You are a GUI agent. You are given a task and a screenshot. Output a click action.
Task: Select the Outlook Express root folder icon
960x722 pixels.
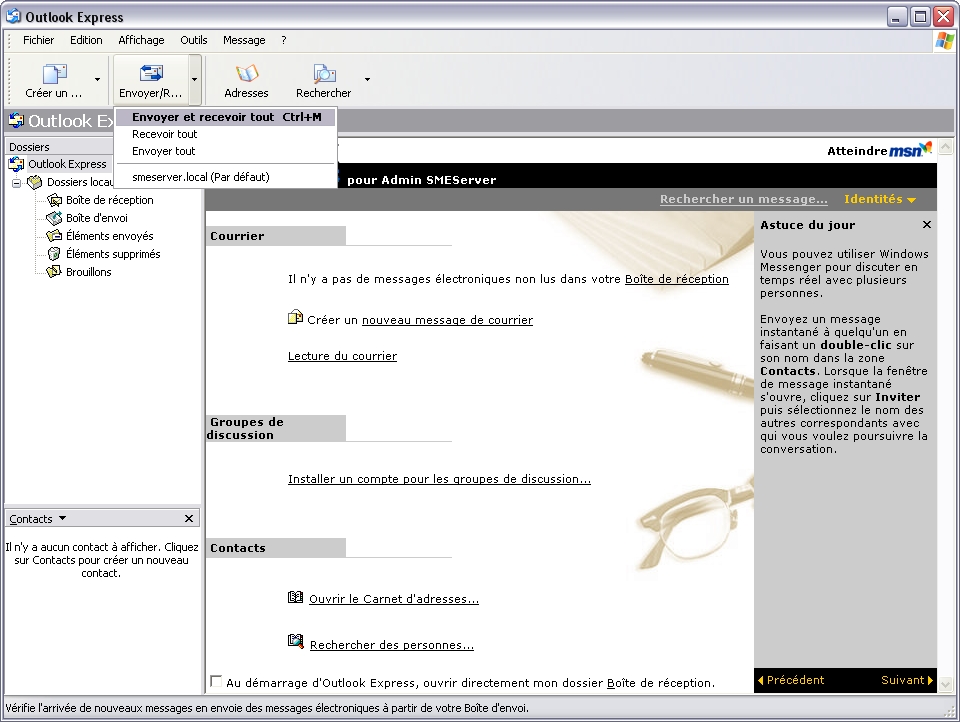click(17, 164)
